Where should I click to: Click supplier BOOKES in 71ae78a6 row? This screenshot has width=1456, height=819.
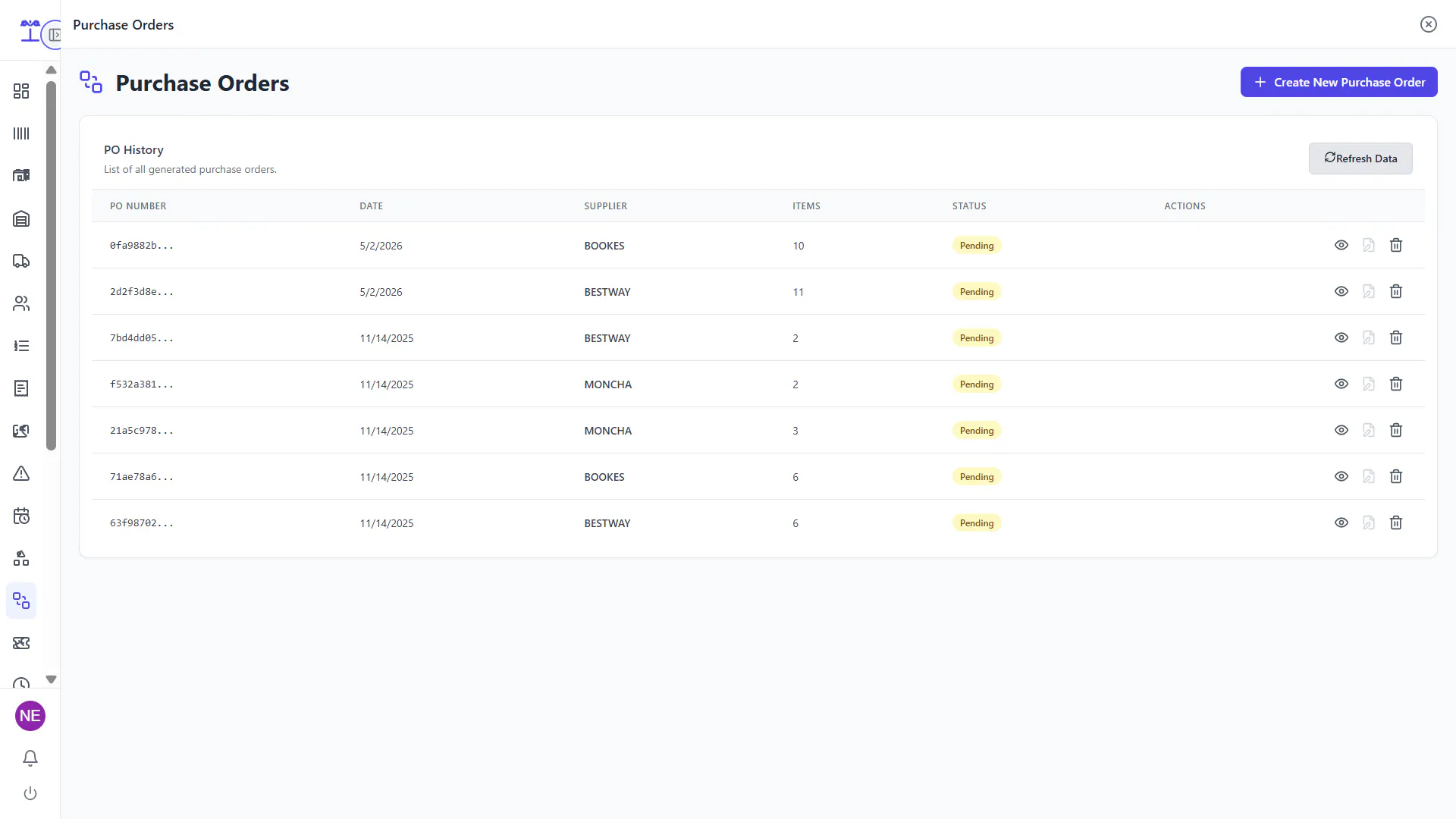tap(604, 477)
